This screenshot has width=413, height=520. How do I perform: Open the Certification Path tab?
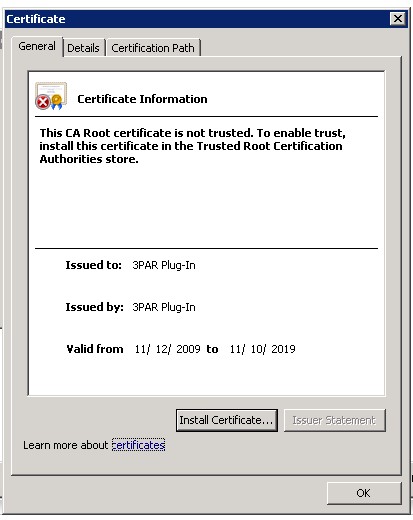pos(153,48)
